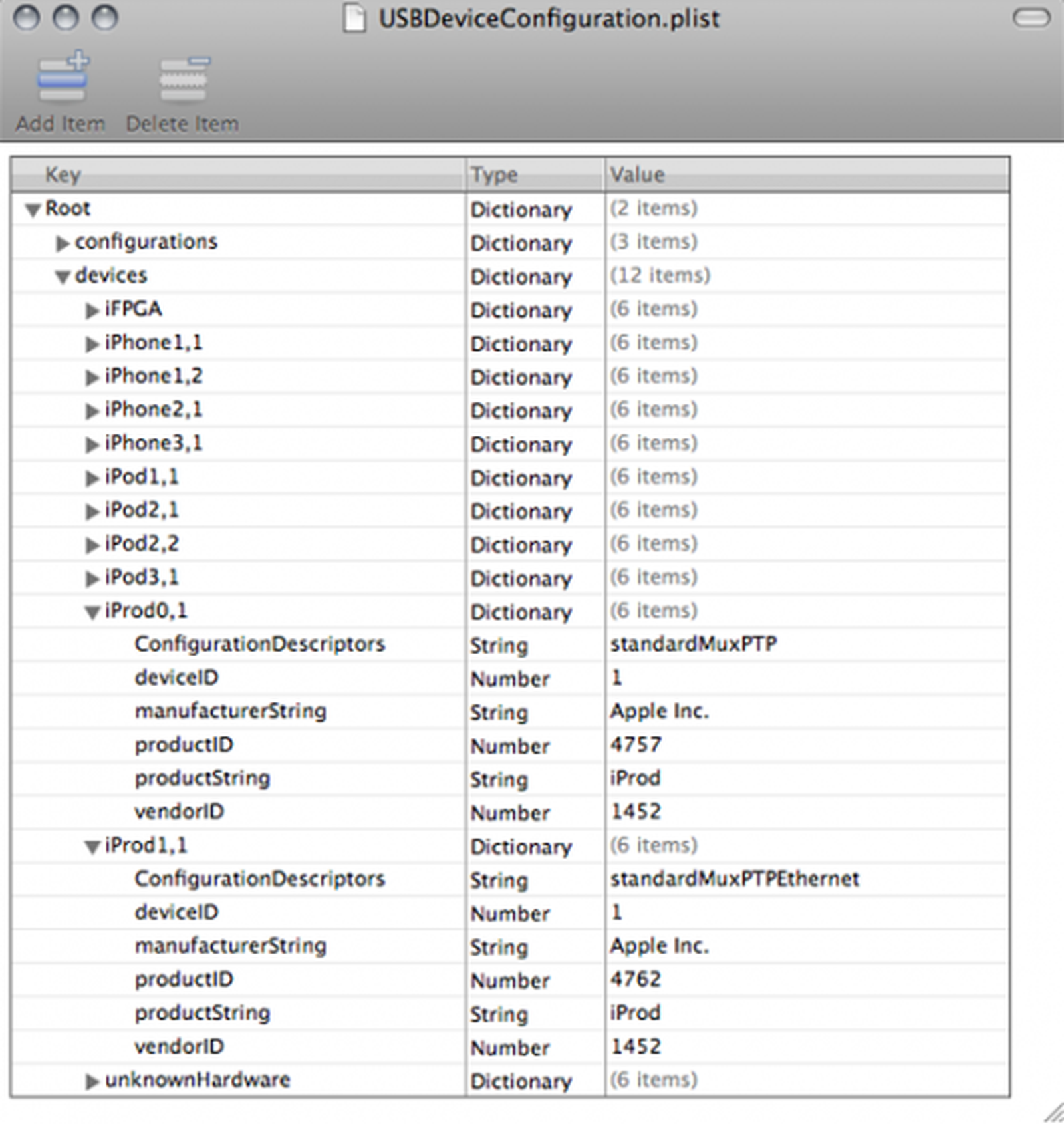Viewport: 1064px width, 1124px height.
Task: Collapse the iProd1,1 dictionary
Action: pyautogui.click(x=92, y=847)
